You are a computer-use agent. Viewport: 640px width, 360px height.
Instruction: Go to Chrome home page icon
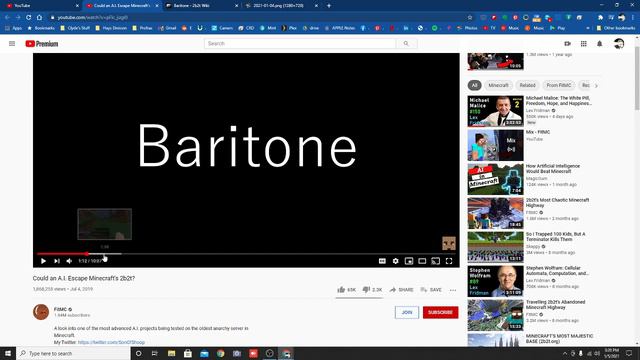39,18
